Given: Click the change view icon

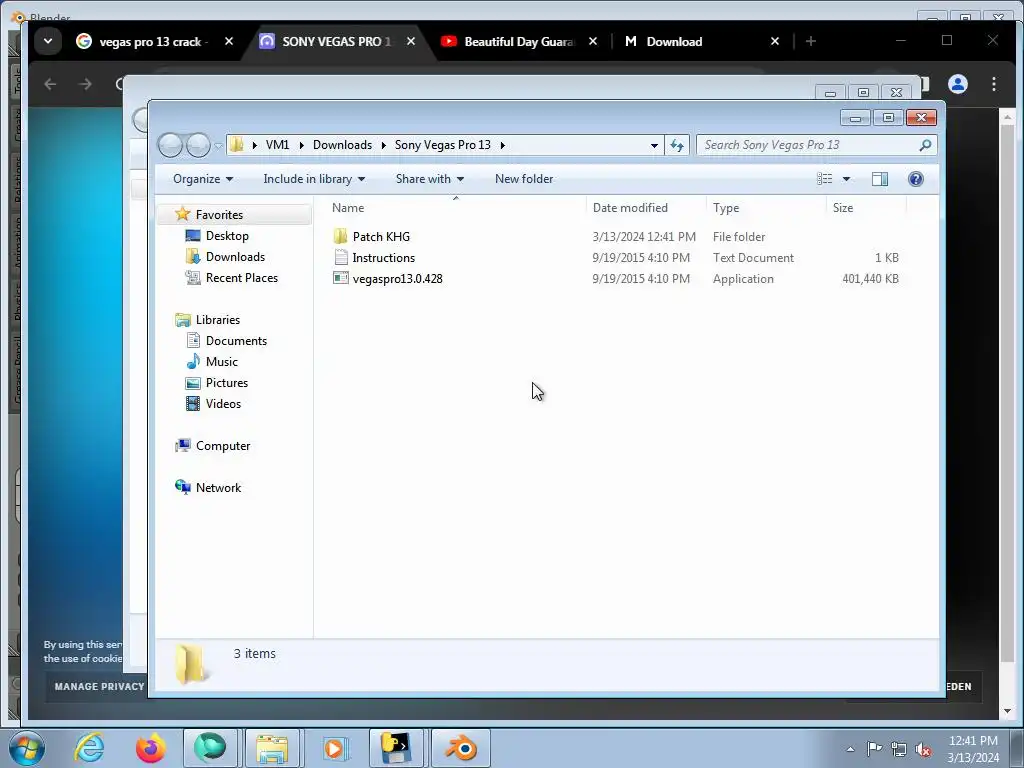Looking at the screenshot, I should [825, 179].
